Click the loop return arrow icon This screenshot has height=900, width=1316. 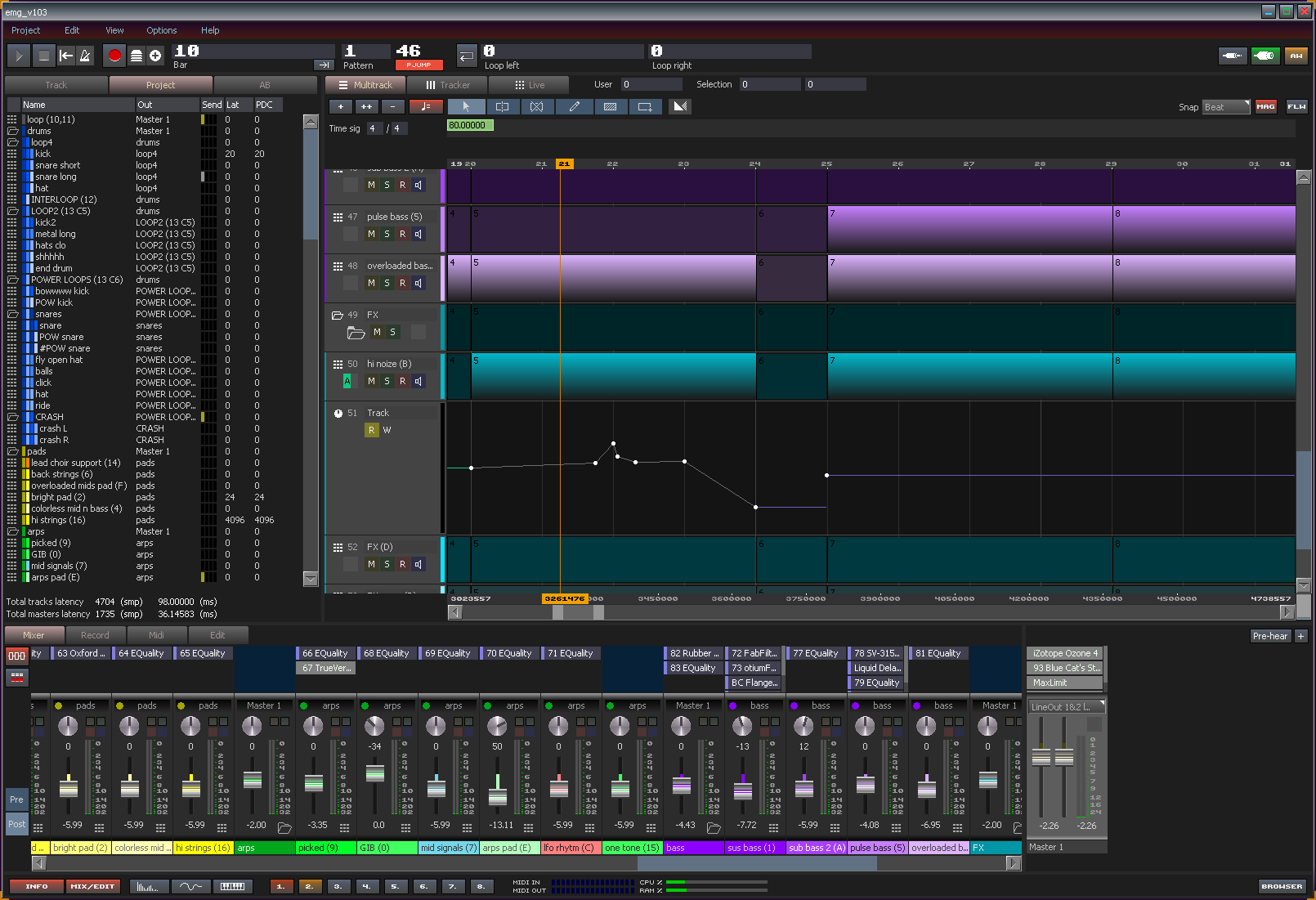[466, 56]
